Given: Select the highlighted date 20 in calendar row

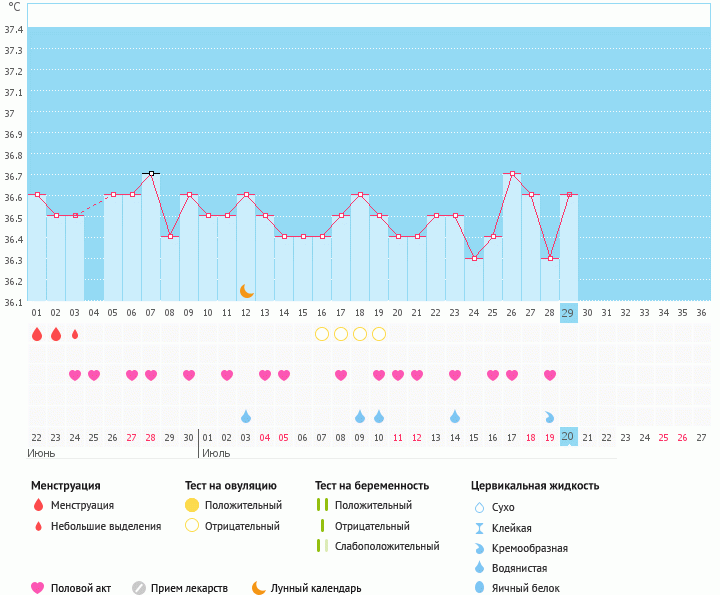Looking at the screenshot, I should coord(569,436).
